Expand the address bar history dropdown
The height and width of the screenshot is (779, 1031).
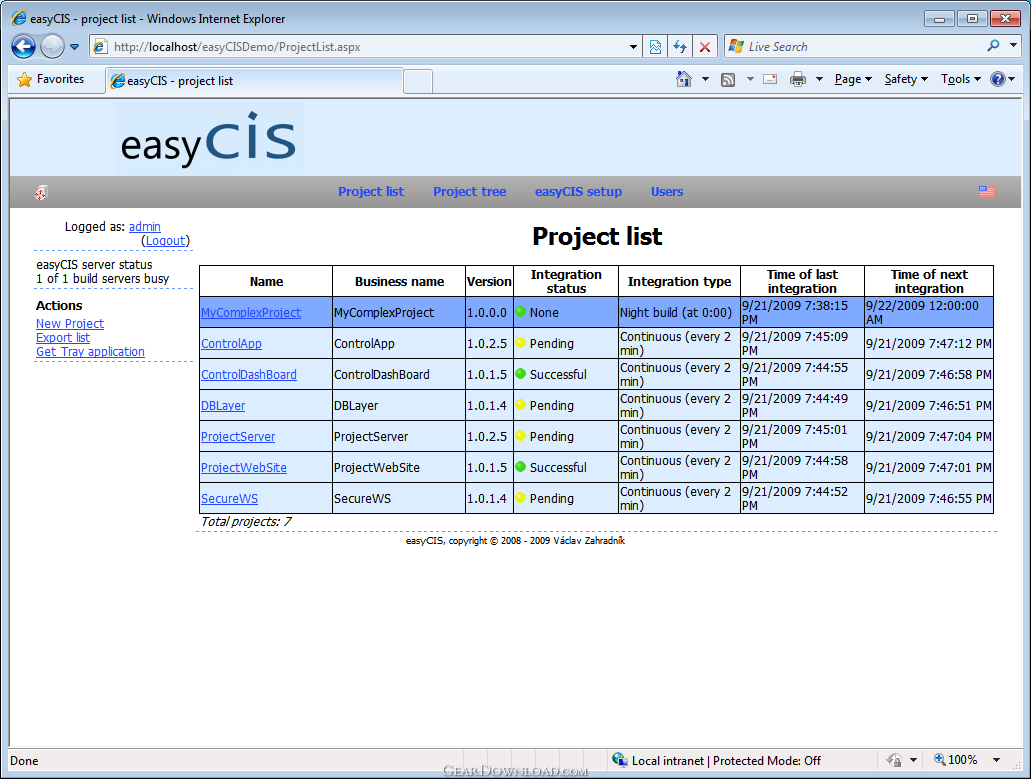[633, 47]
